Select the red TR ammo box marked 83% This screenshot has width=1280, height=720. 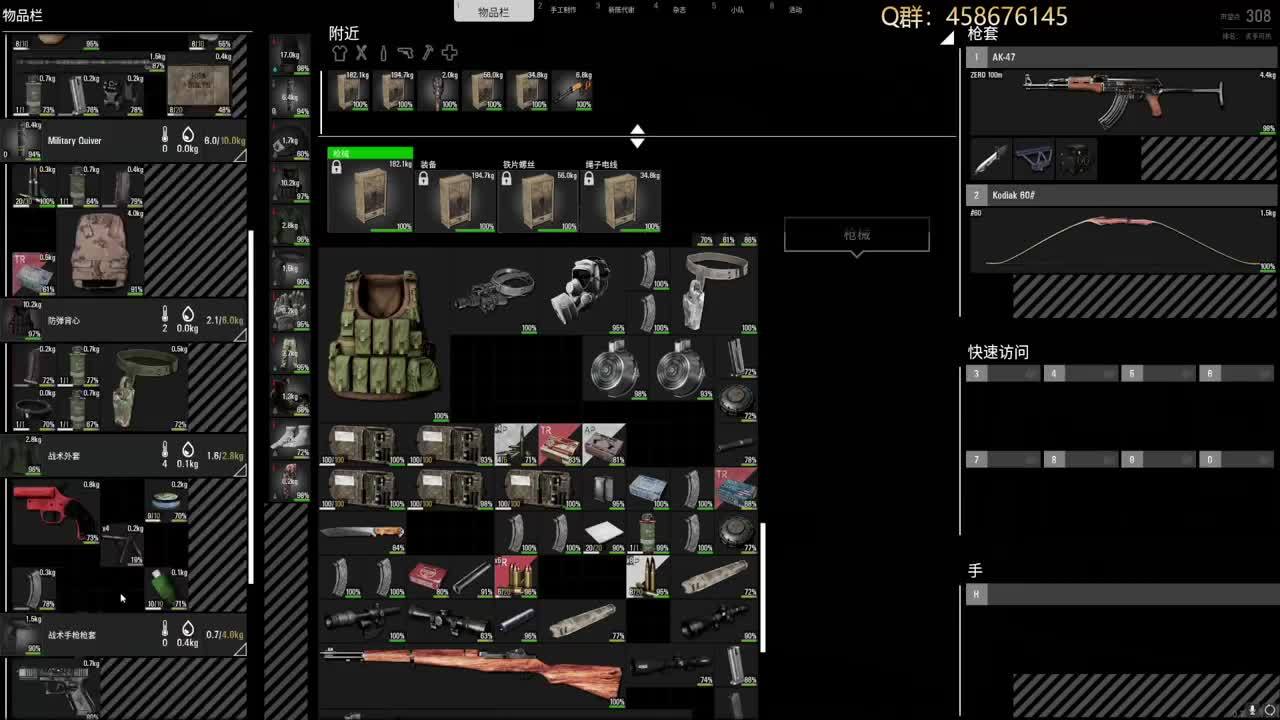(x=560, y=445)
